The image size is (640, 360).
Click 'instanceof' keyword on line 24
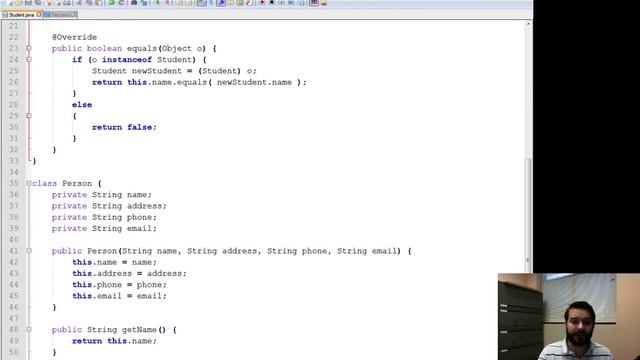click(x=127, y=60)
